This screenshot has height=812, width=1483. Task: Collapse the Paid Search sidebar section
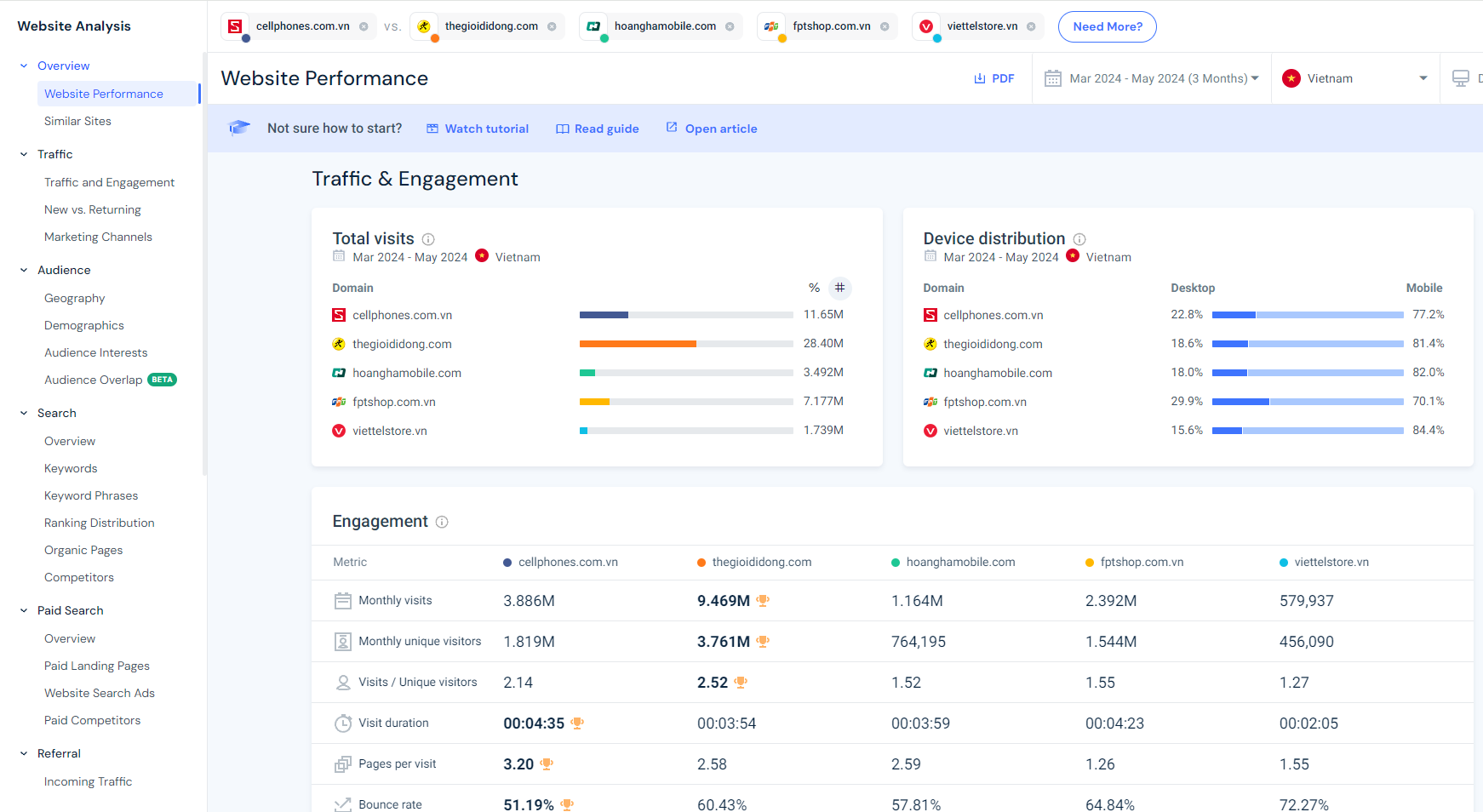[x=24, y=610]
